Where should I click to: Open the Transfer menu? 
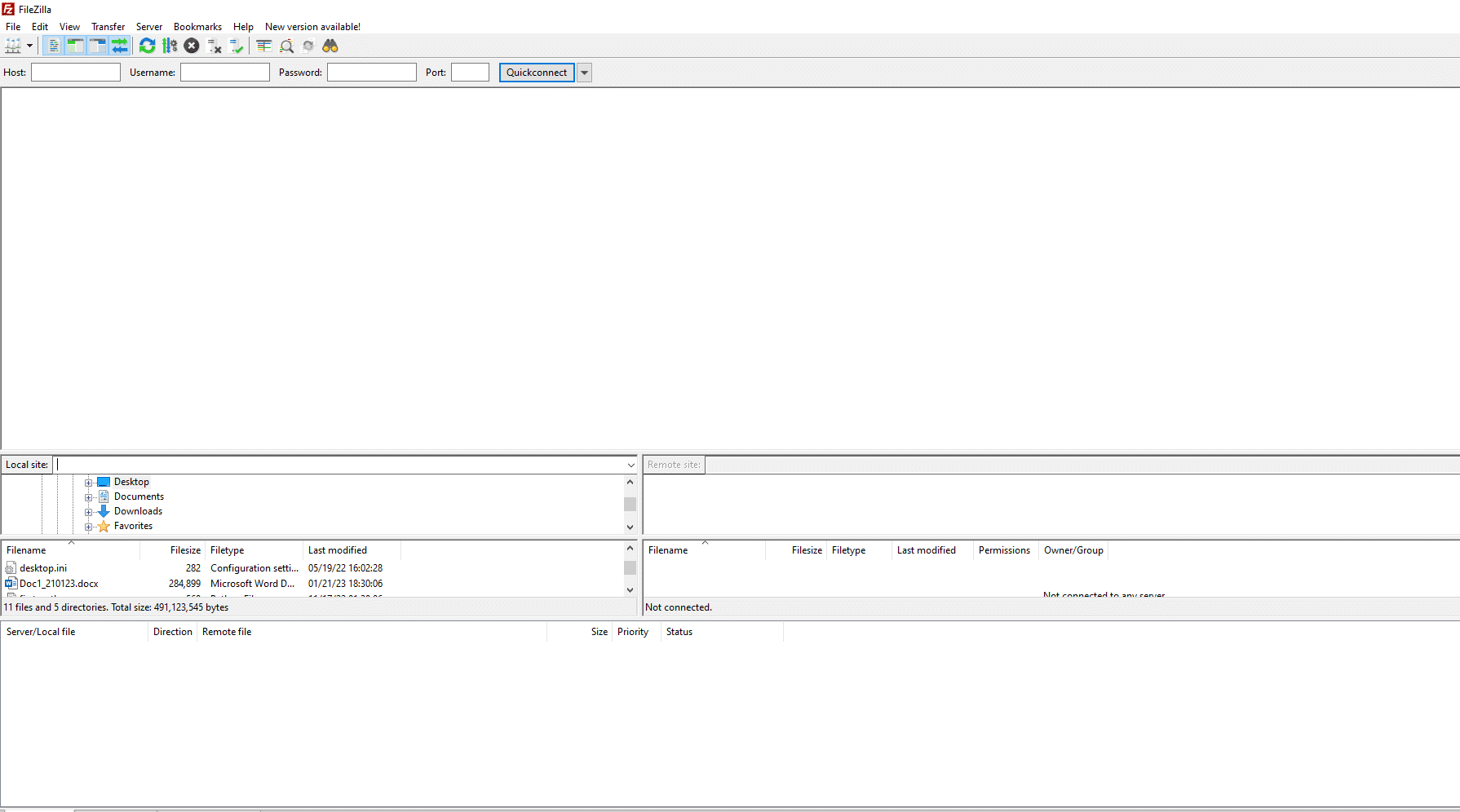click(108, 26)
